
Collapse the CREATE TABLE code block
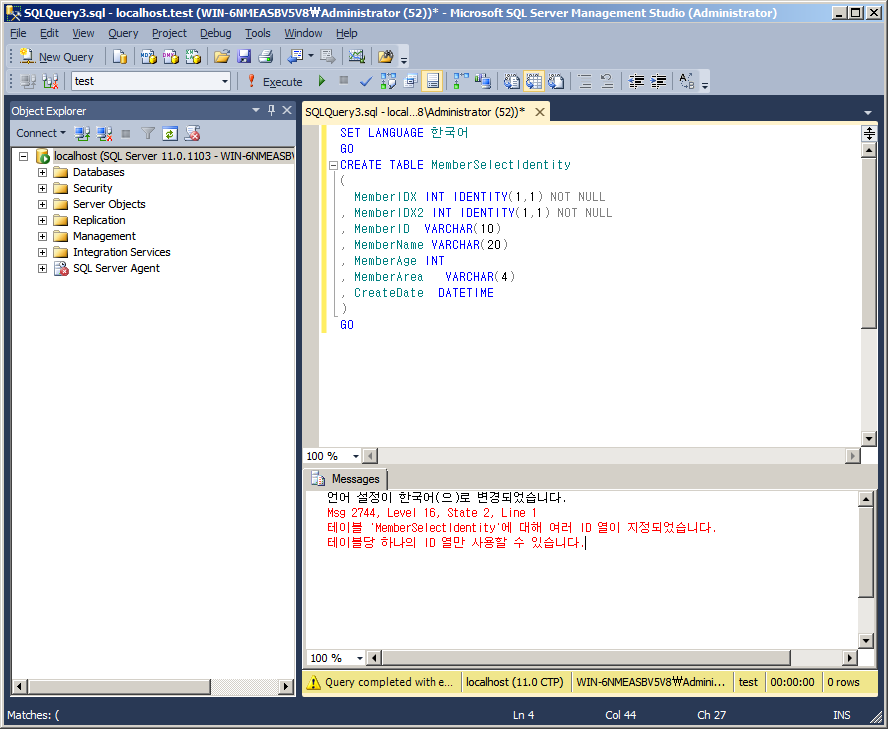point(334,165)
